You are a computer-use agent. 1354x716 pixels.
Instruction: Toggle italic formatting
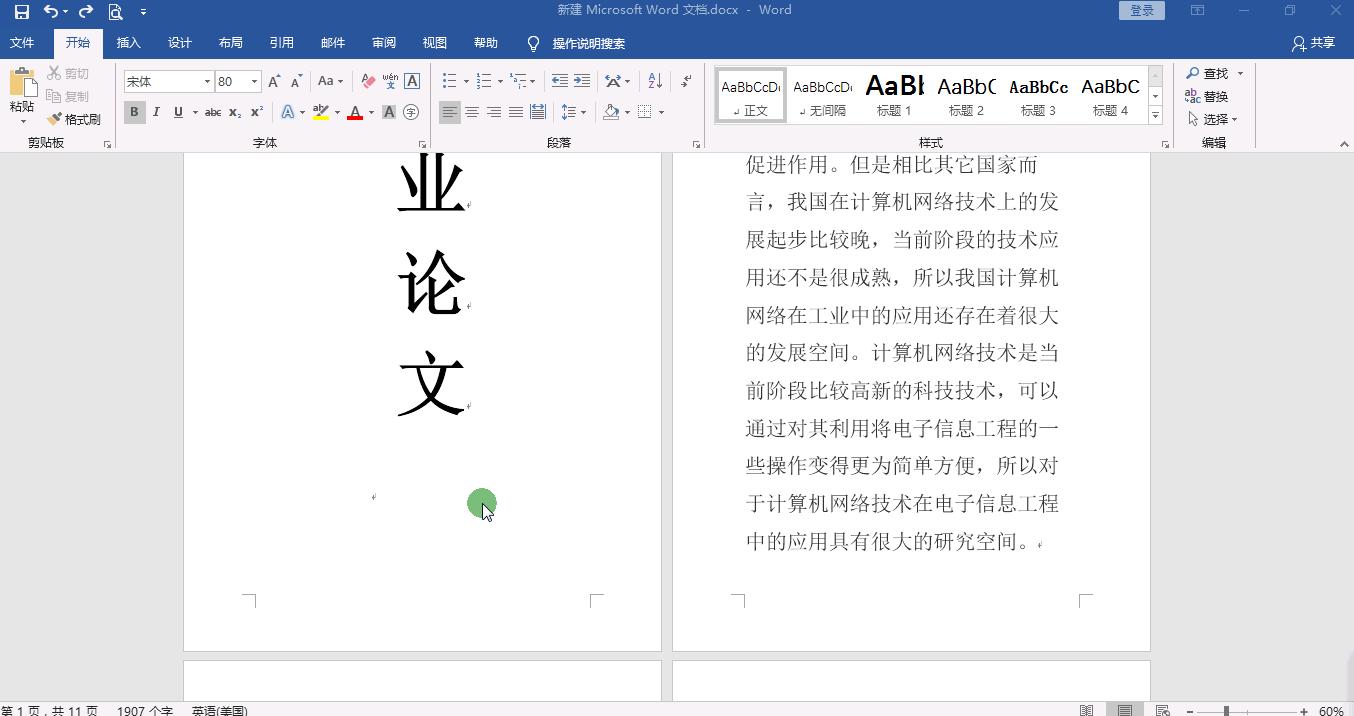156,112
